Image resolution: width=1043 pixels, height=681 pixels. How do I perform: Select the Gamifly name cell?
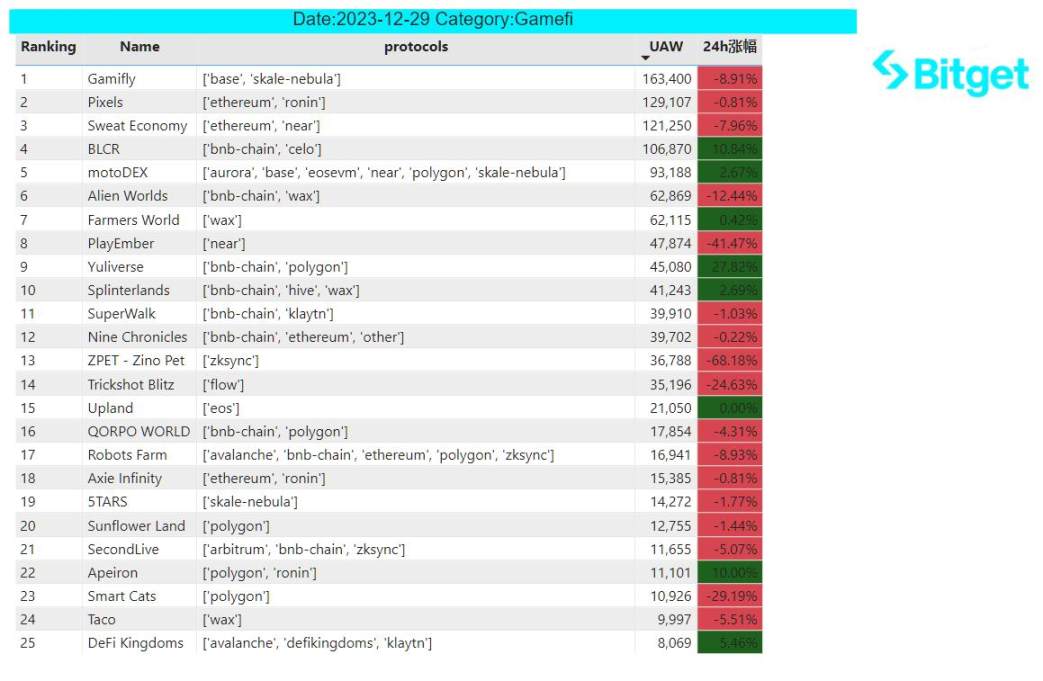(x=111, y=79)
